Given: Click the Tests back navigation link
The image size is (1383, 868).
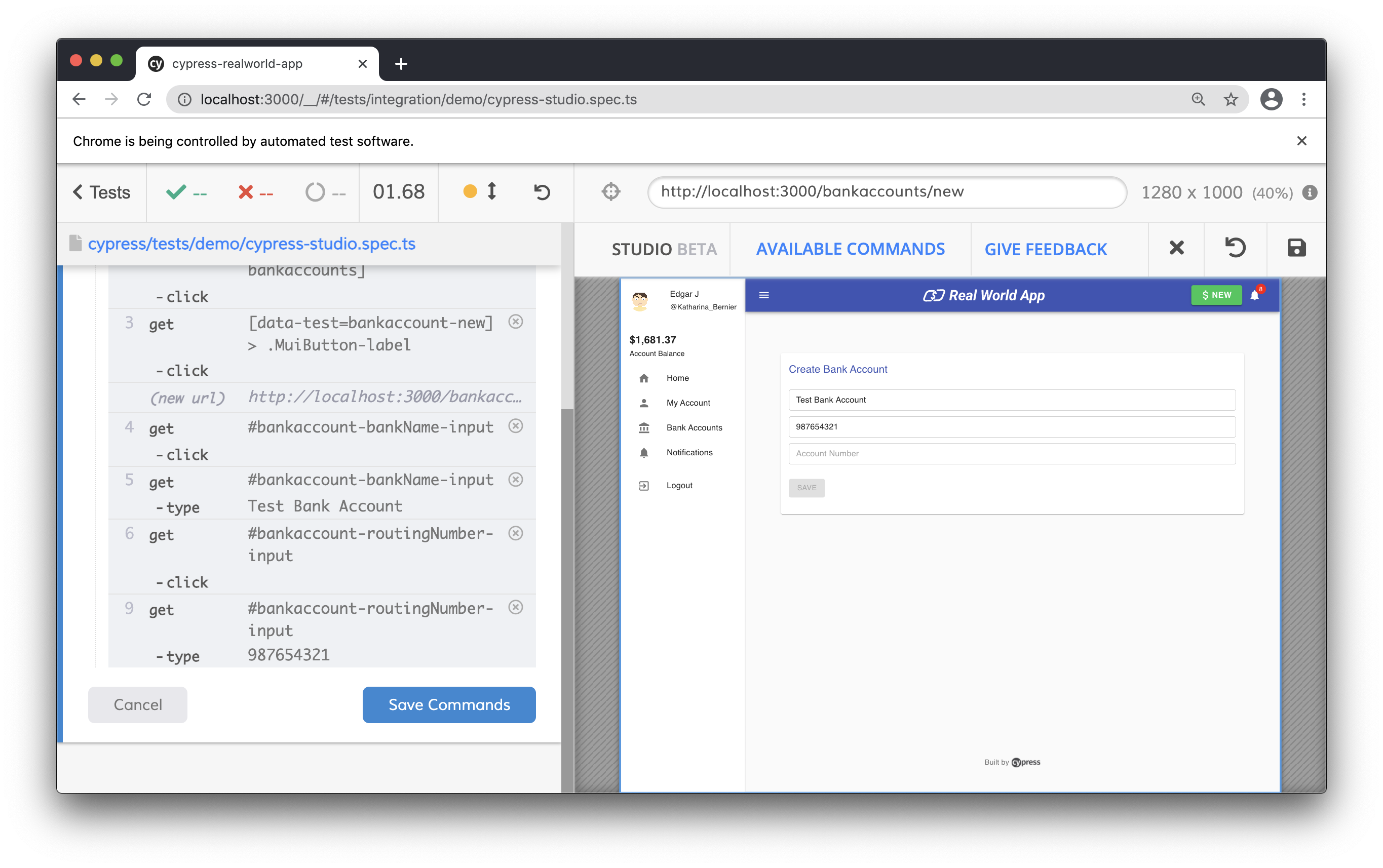Looking at the screenshot, I should point(102,191).
